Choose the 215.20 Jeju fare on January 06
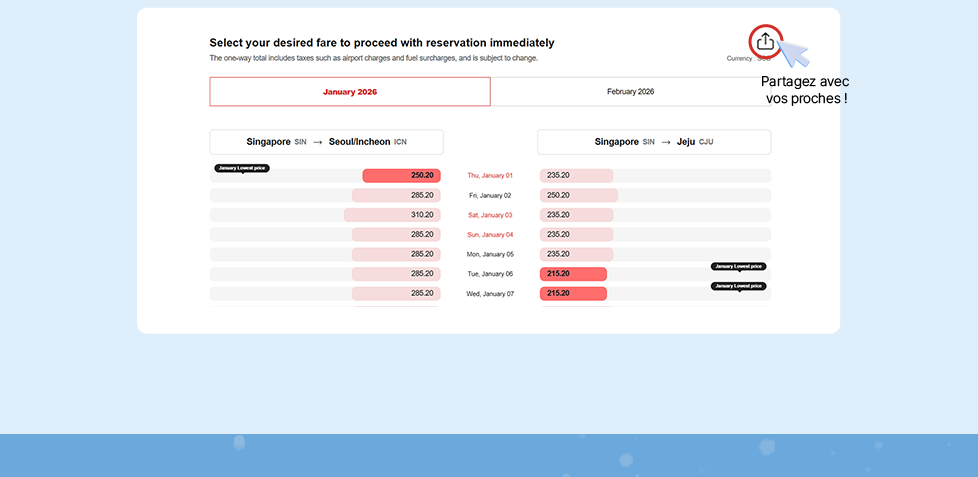 (x=573, y=274)
